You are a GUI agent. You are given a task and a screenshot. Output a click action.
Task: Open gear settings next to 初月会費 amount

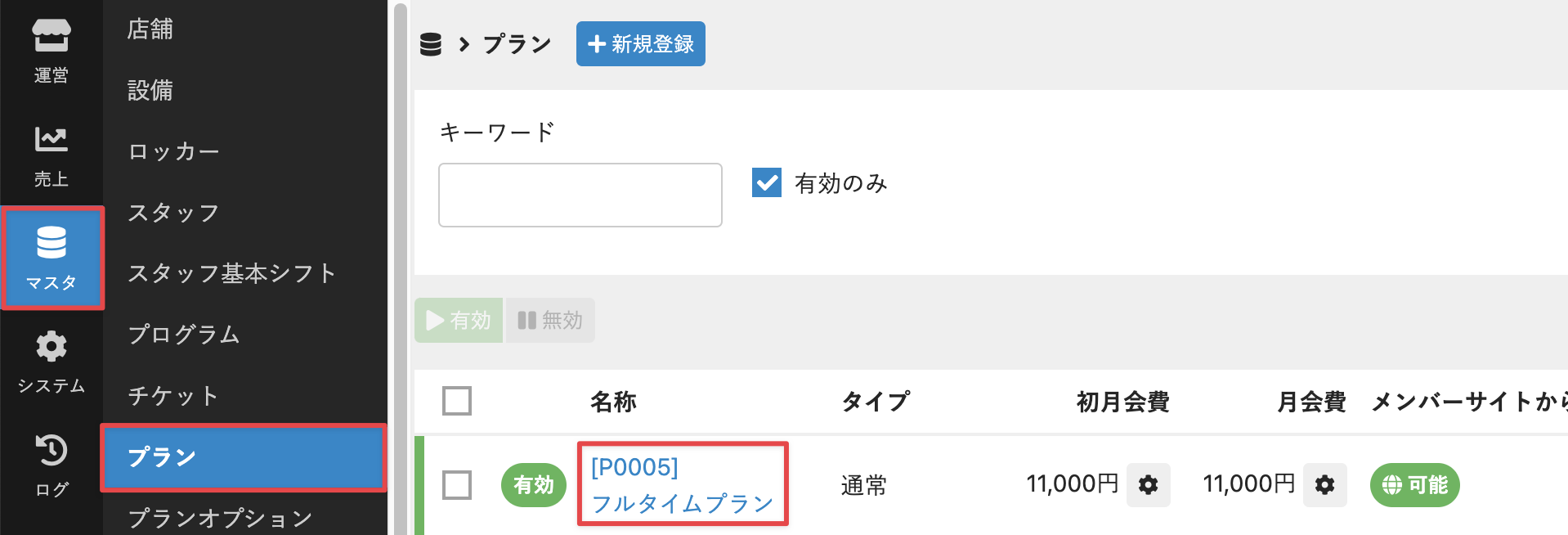(x=1148, y=485)
